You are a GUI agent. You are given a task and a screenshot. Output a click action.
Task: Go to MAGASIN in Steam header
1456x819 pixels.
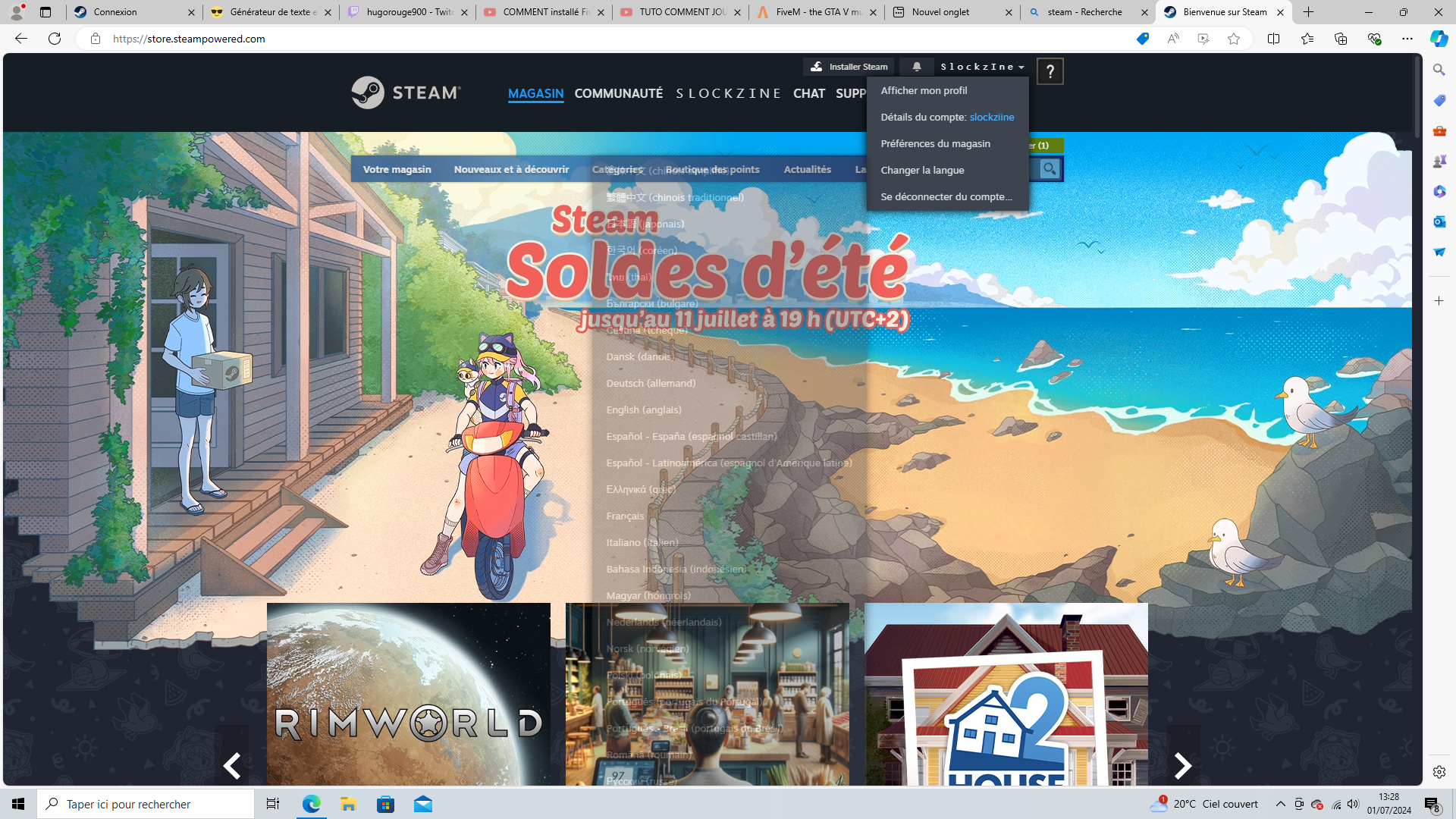point(535,93)
